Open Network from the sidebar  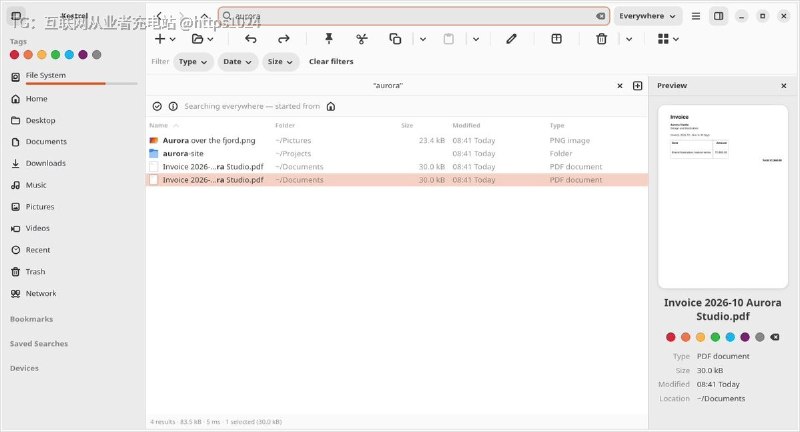(73, 293)
